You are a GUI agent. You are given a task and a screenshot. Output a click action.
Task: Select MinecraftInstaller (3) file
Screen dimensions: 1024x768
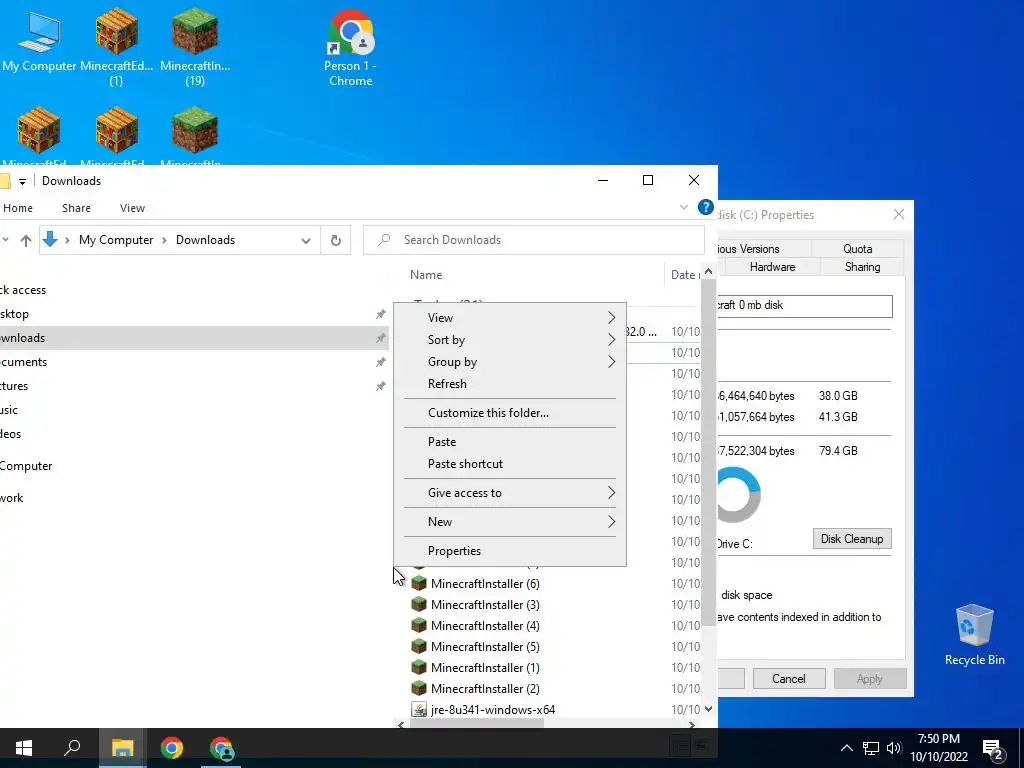pos(485,605)
